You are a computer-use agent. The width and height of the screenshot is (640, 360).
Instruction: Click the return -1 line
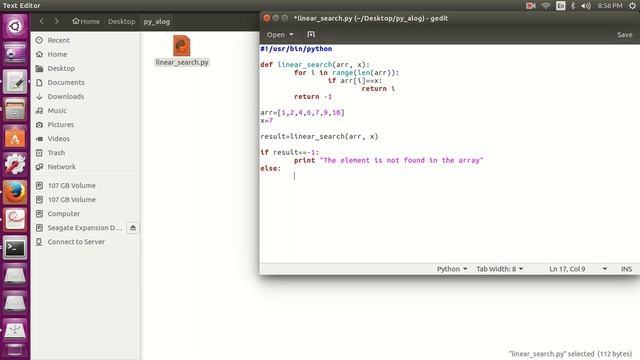pyautogui.click(x=313, y=96)
